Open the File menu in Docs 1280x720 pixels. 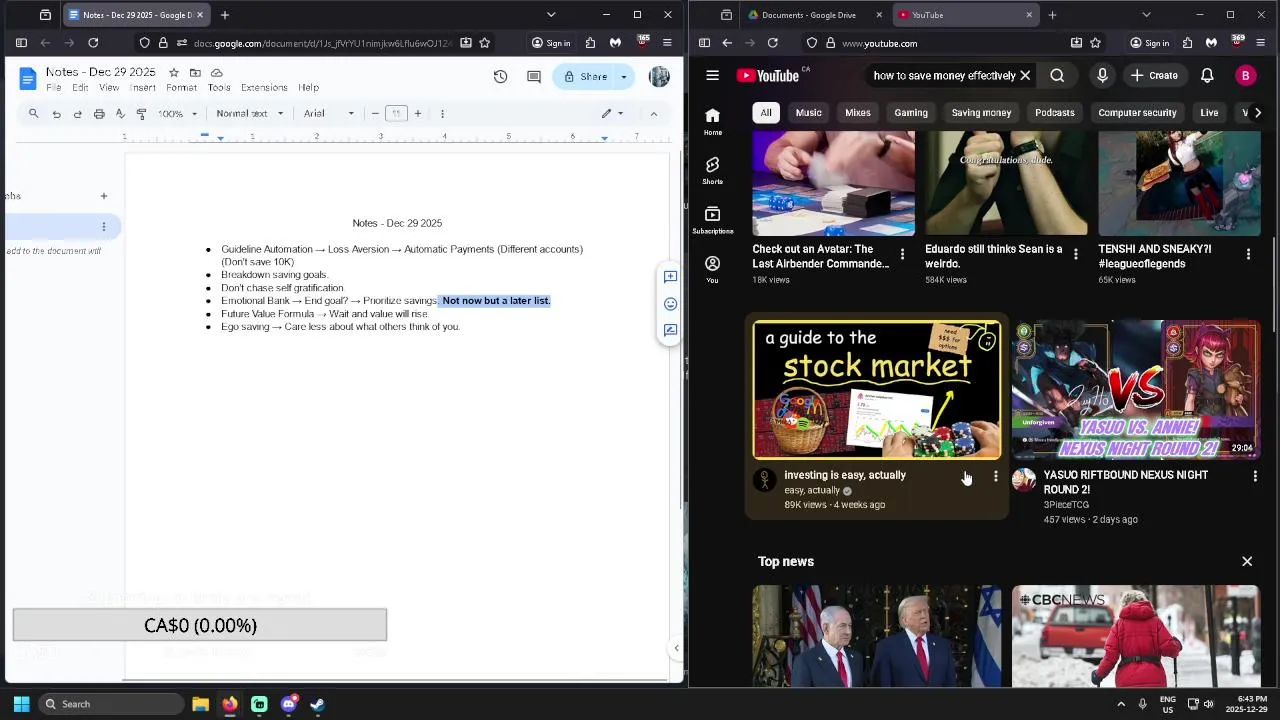click(54, 88)
